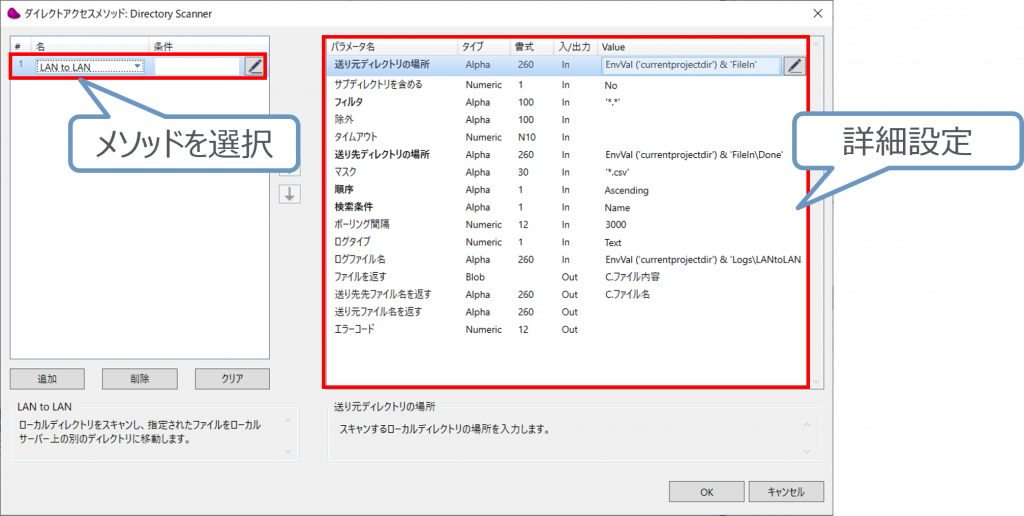The image size is (1024, 516).
Task: Click the pencil icon in the 送り元ディレクトリの場所 Value field
Action: (x=794, y=66)
